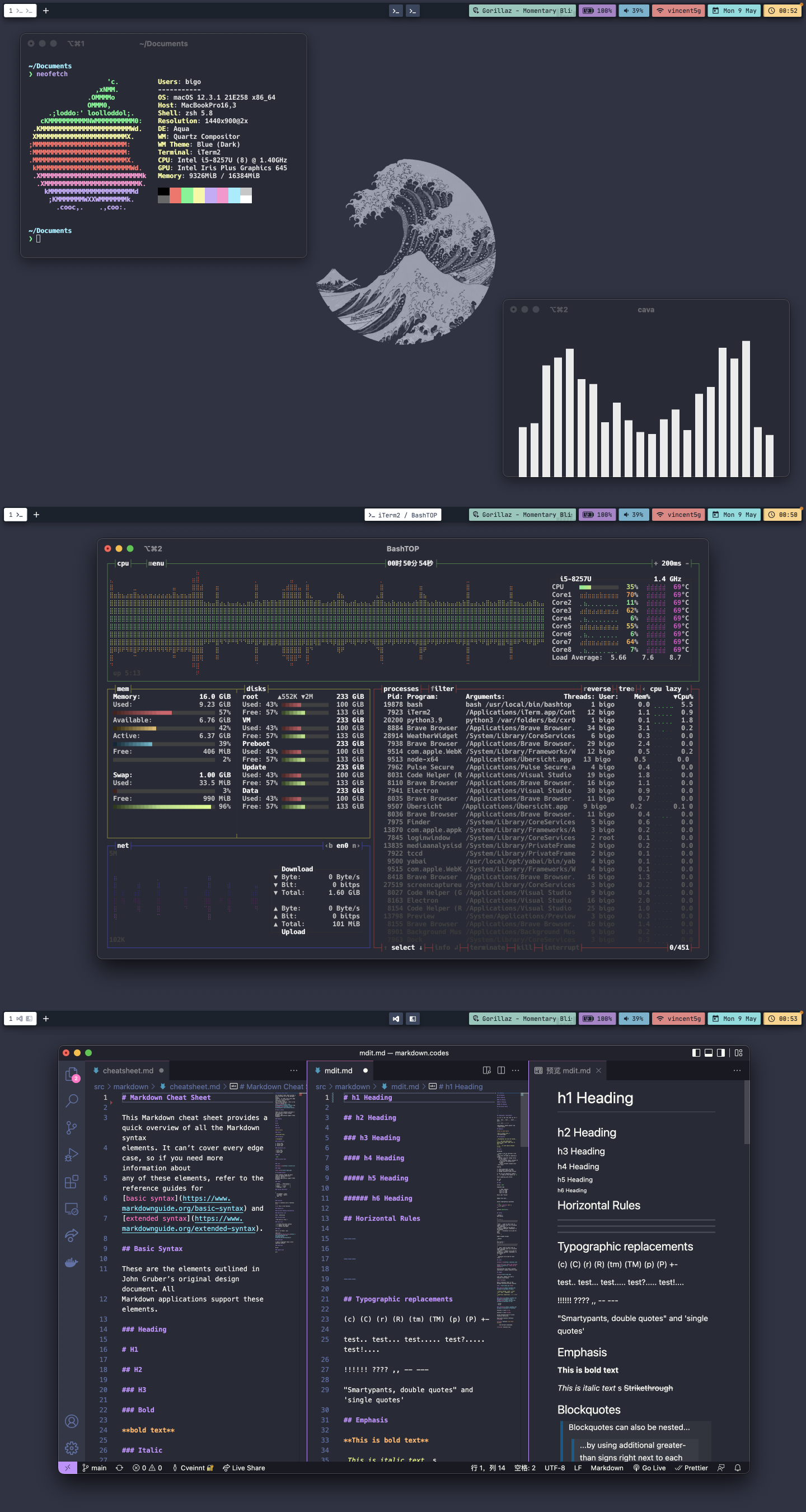Synchronize changes via status bar sync icon

[x=120, y=1467]
